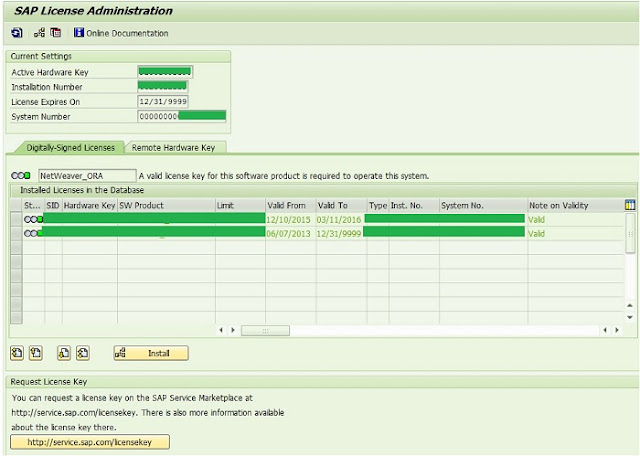This screenshot has height=456, width=640.
Task: Click the Limit column header
Action: click(240, 205)
